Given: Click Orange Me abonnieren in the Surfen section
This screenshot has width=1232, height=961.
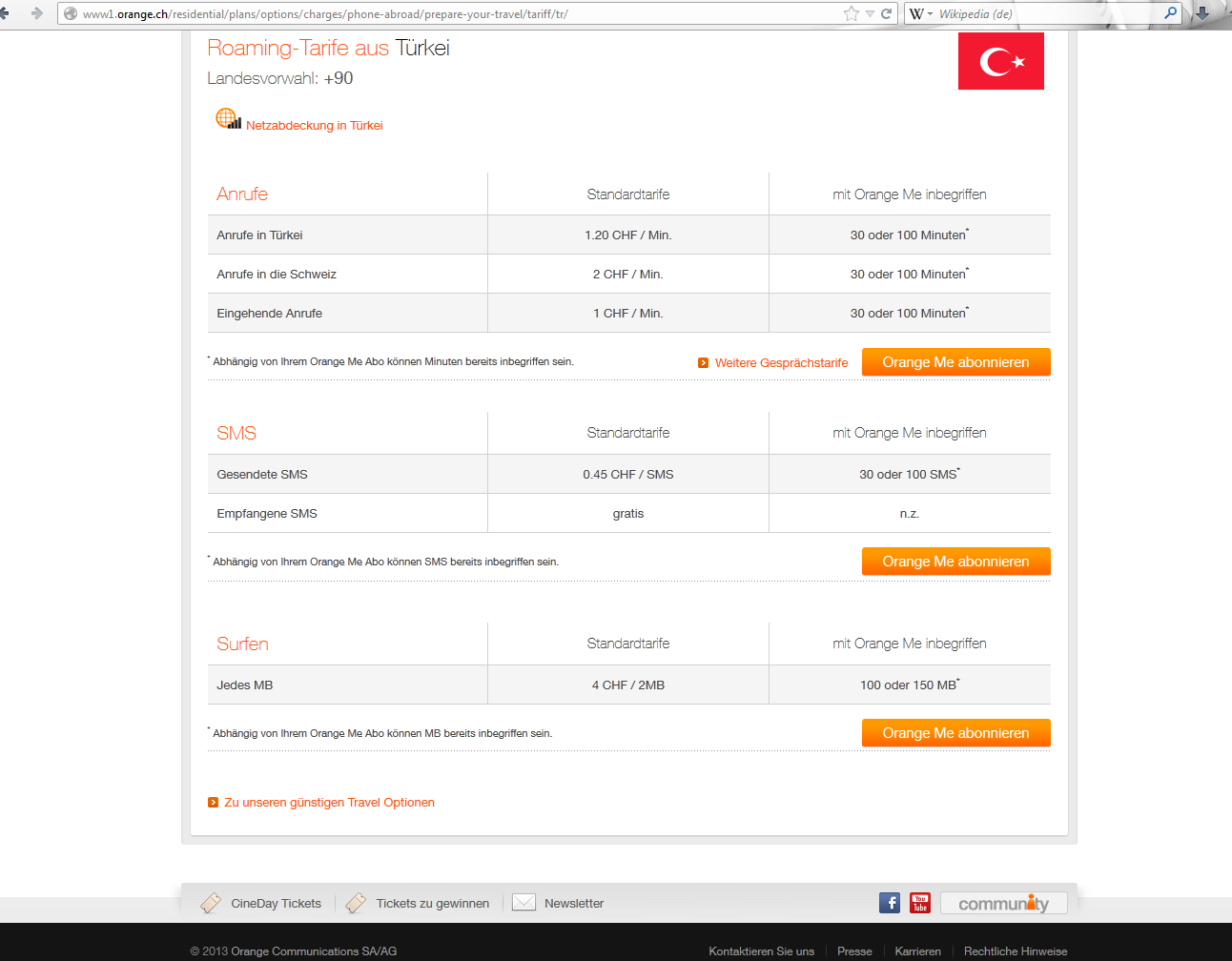Looking at the screenshot, I should (956, 733).
